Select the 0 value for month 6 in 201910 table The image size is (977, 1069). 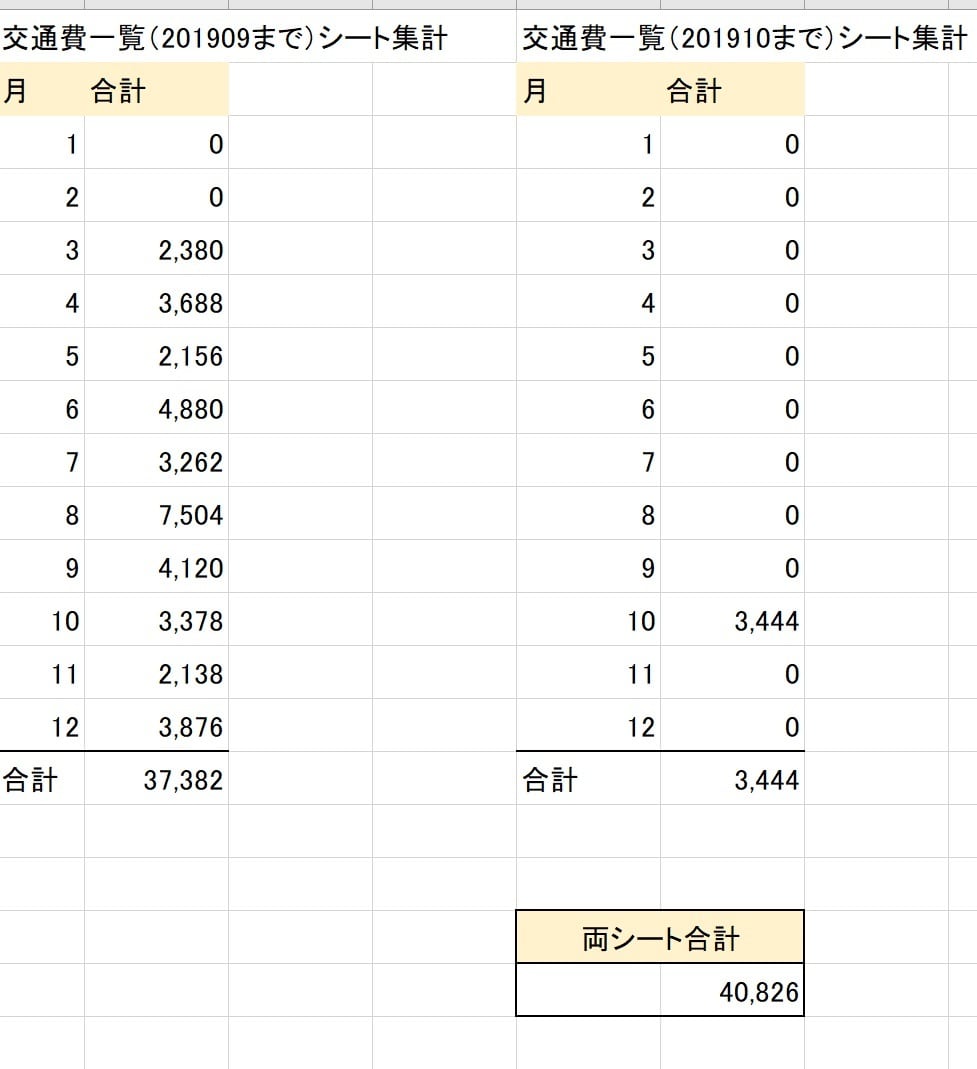point(732,408)
